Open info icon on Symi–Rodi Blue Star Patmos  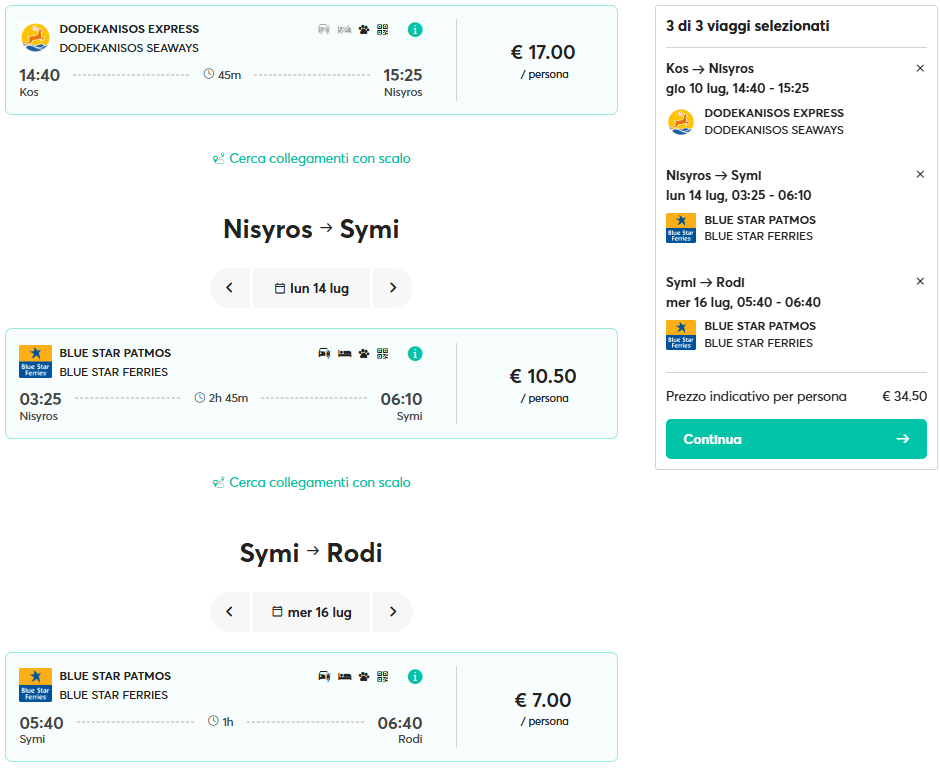(x=415, y=677)
